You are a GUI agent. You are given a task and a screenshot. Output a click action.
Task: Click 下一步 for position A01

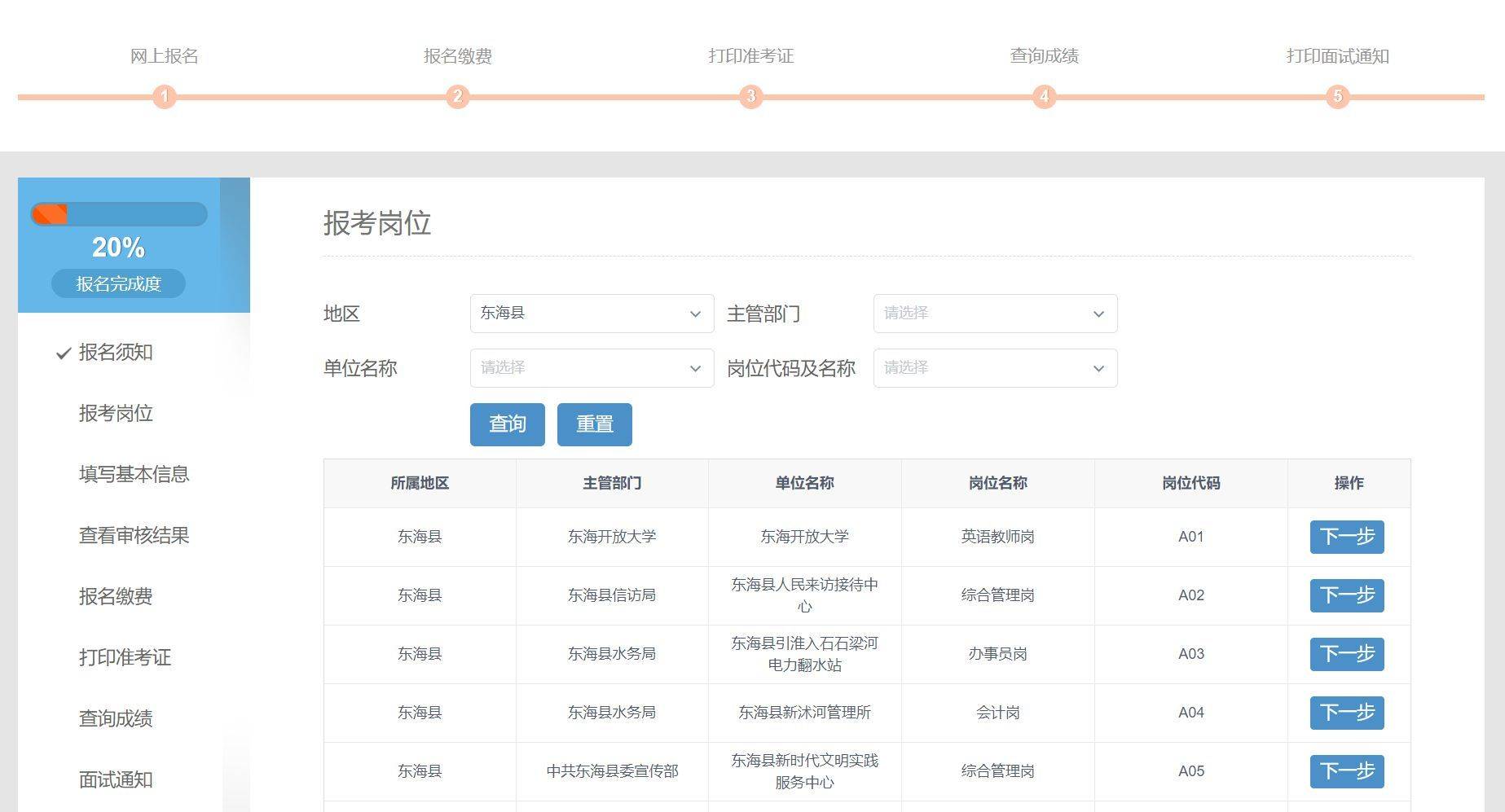click(x=1346, y=537)
